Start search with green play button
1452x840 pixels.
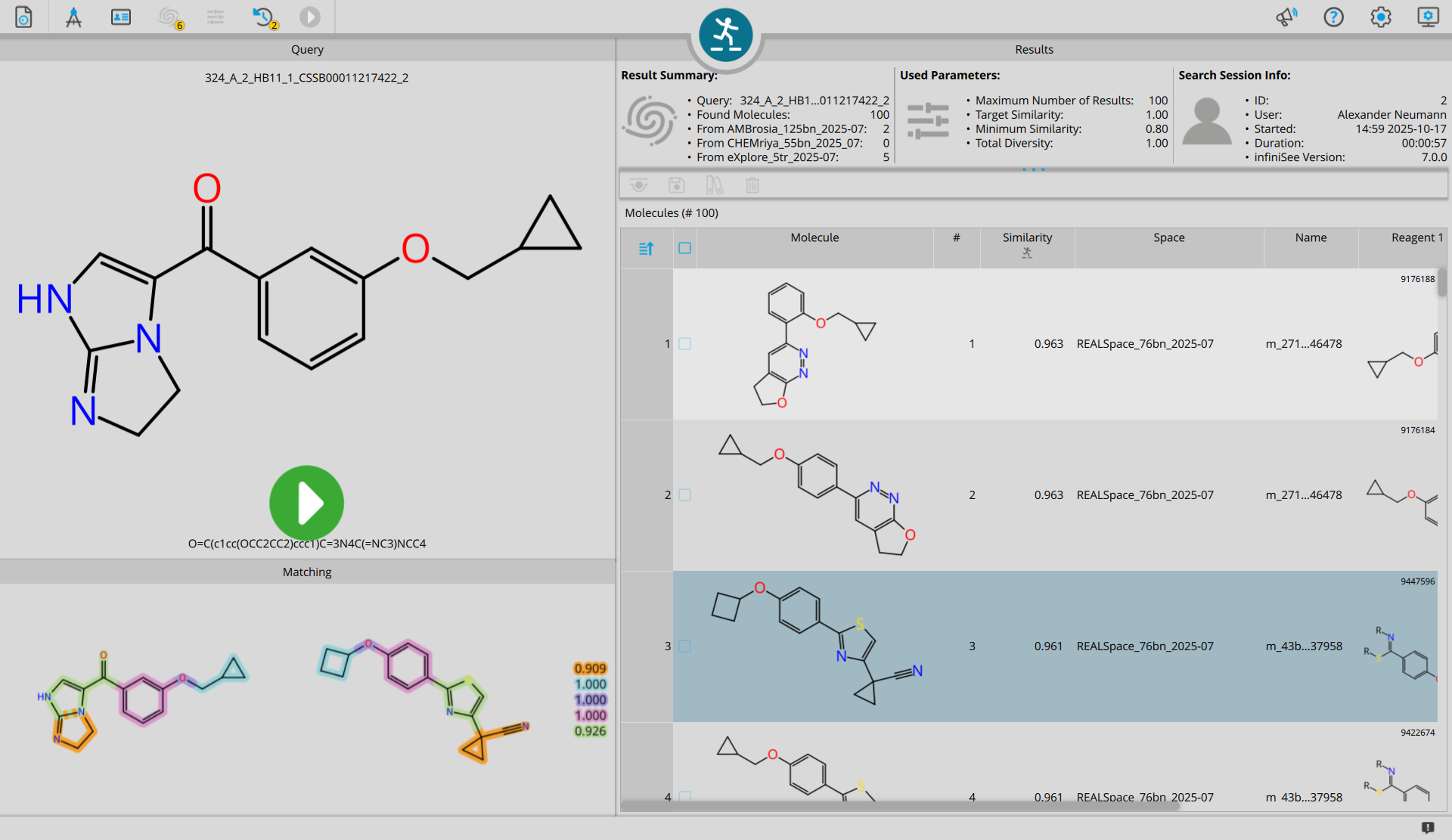(x=306, y=503)
